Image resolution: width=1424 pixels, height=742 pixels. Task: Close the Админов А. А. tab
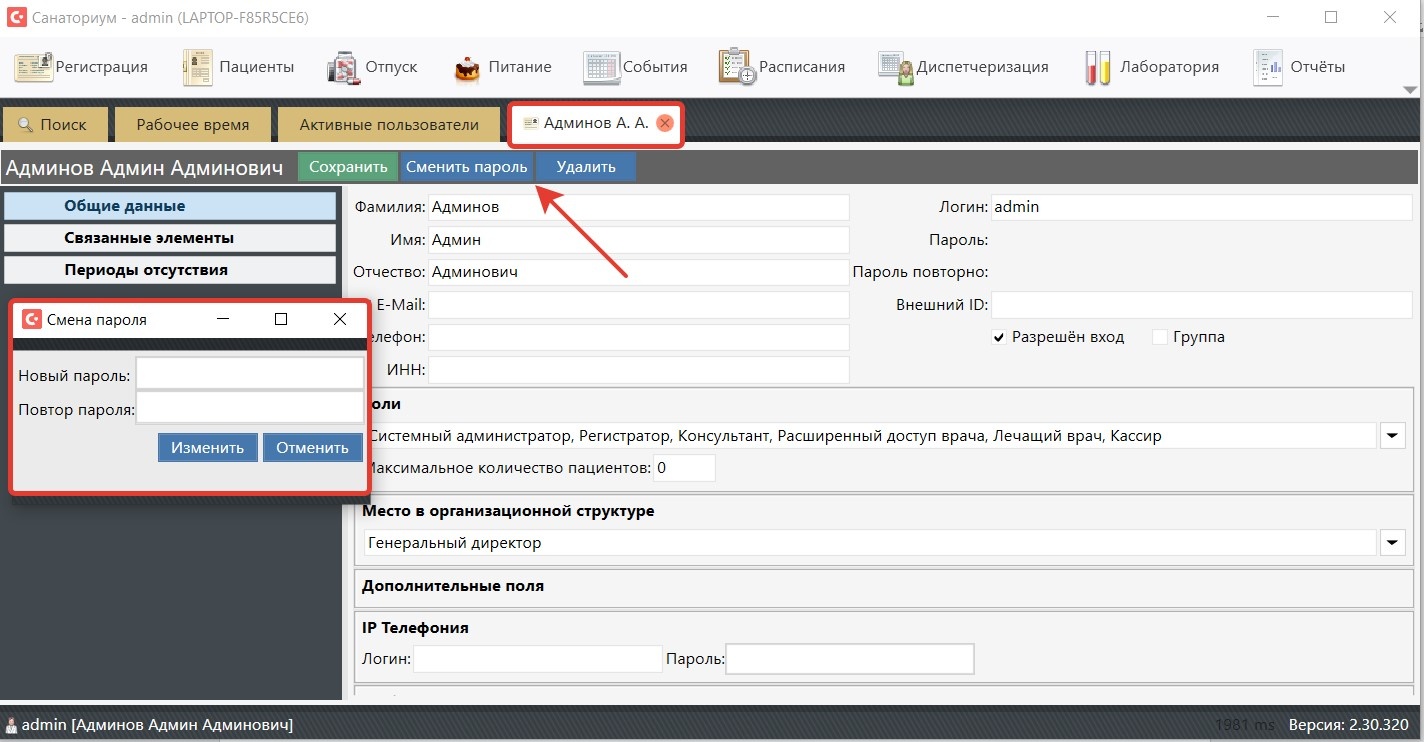[665, 123]
